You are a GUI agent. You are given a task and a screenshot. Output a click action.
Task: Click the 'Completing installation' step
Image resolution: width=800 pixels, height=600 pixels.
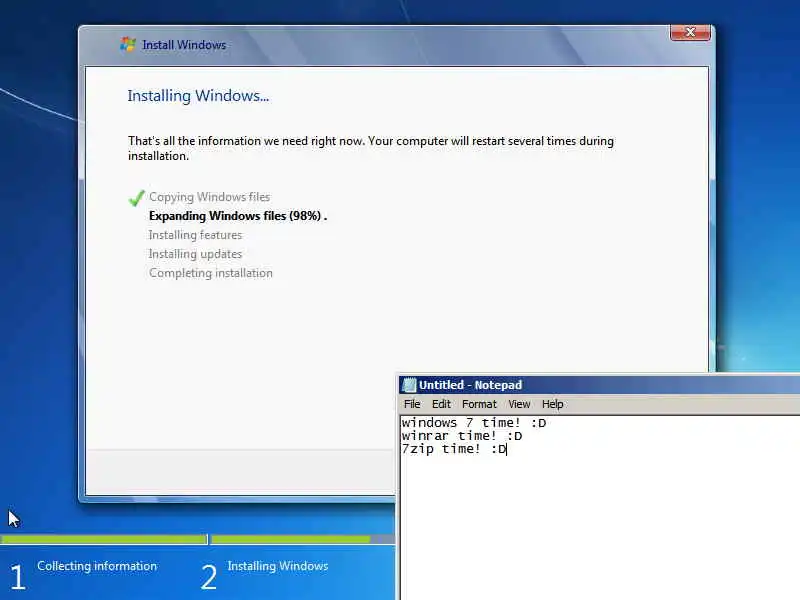(211, 273)
